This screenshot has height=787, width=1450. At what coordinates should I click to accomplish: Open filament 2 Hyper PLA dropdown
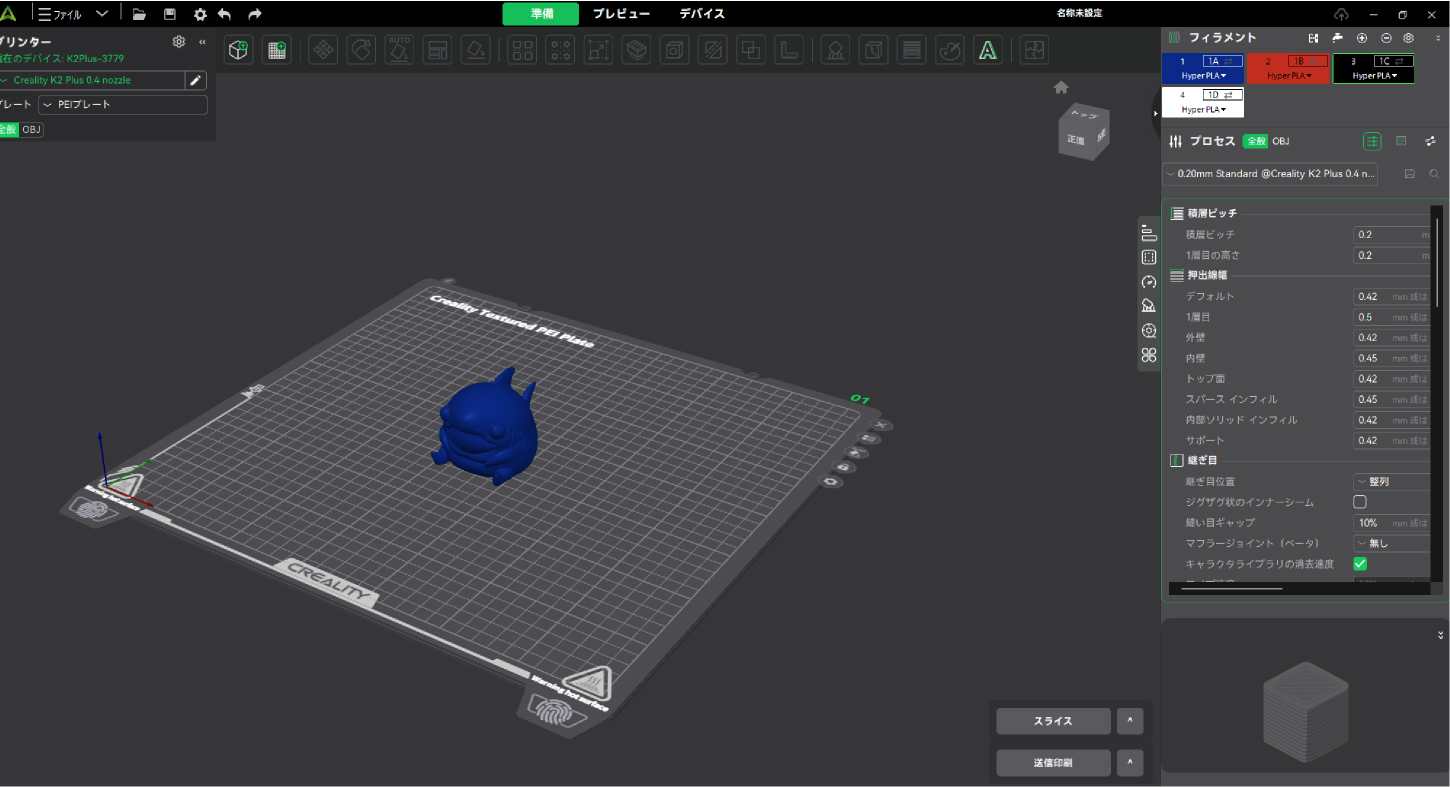(1288, 76)
